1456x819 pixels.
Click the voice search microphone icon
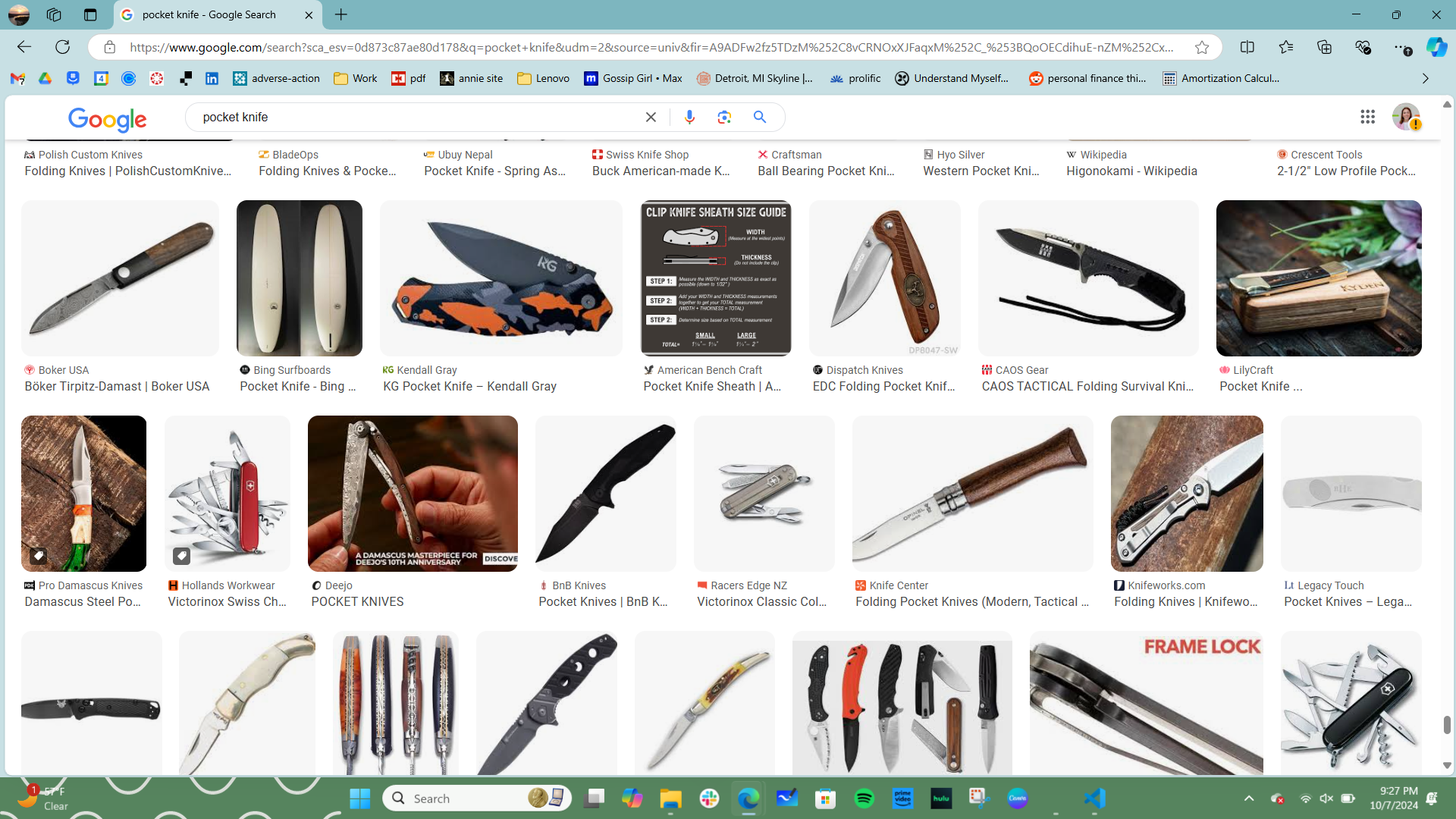coord(689,117)
